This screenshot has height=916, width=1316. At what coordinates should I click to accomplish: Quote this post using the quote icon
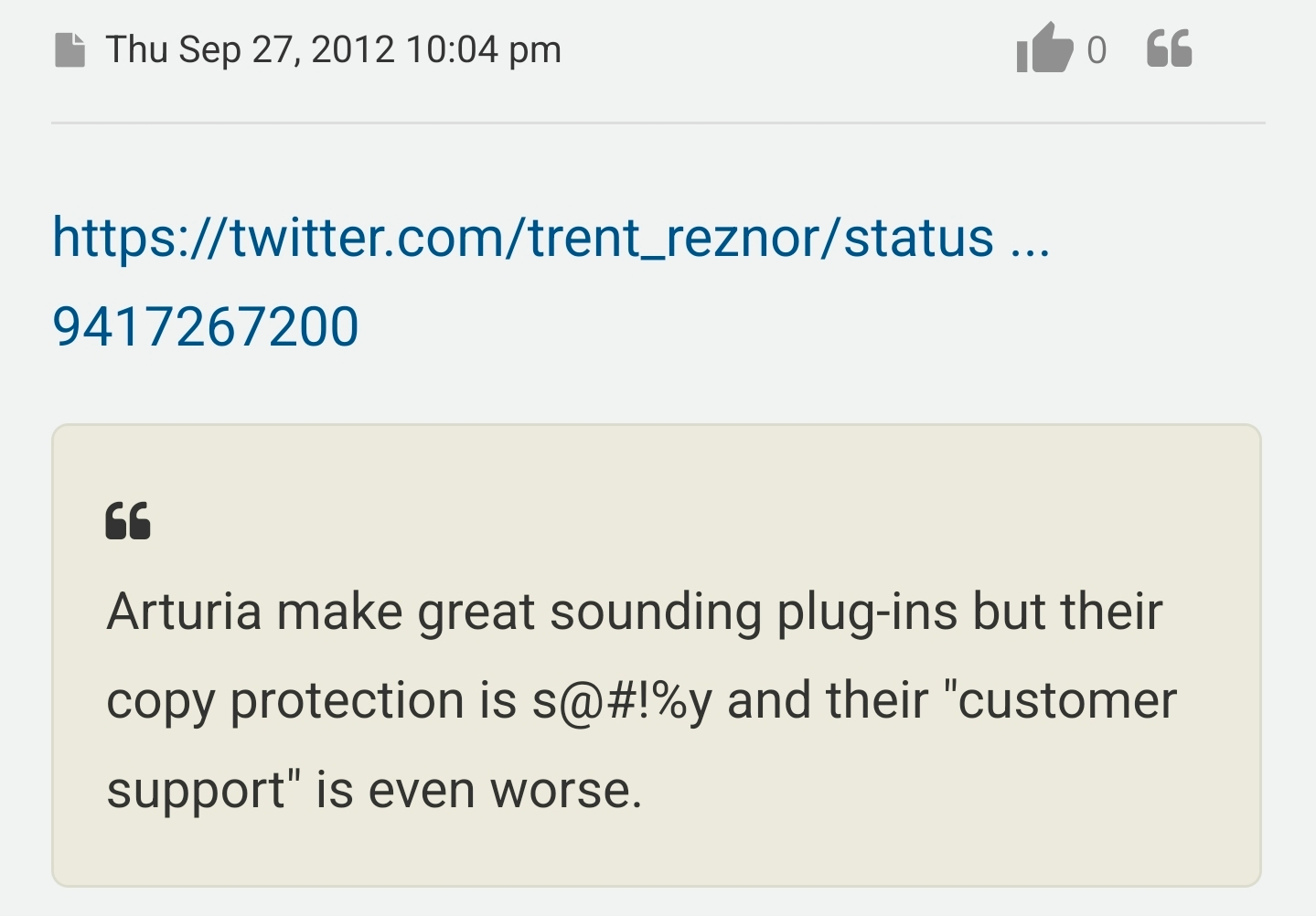click(1169, 48)
